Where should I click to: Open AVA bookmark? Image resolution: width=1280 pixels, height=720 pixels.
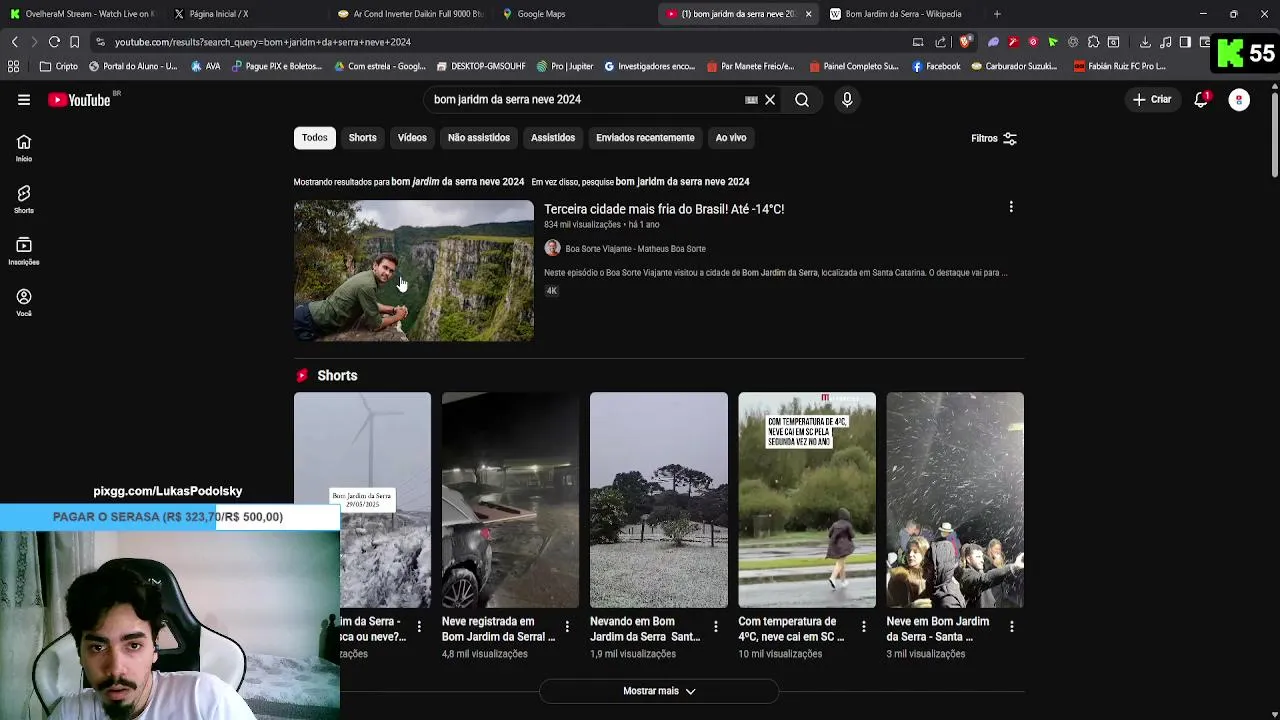(x=206, y=67)
